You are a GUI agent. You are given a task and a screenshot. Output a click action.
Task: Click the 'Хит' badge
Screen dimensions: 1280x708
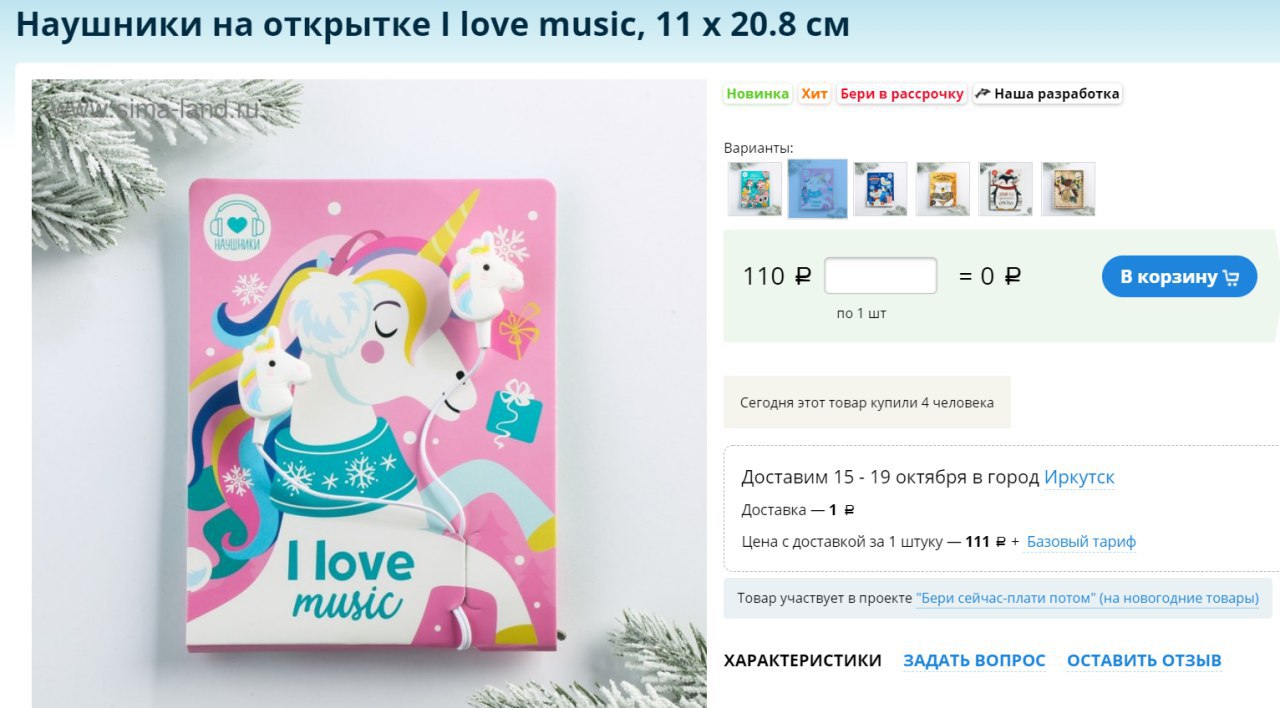[x=814, y=94]
